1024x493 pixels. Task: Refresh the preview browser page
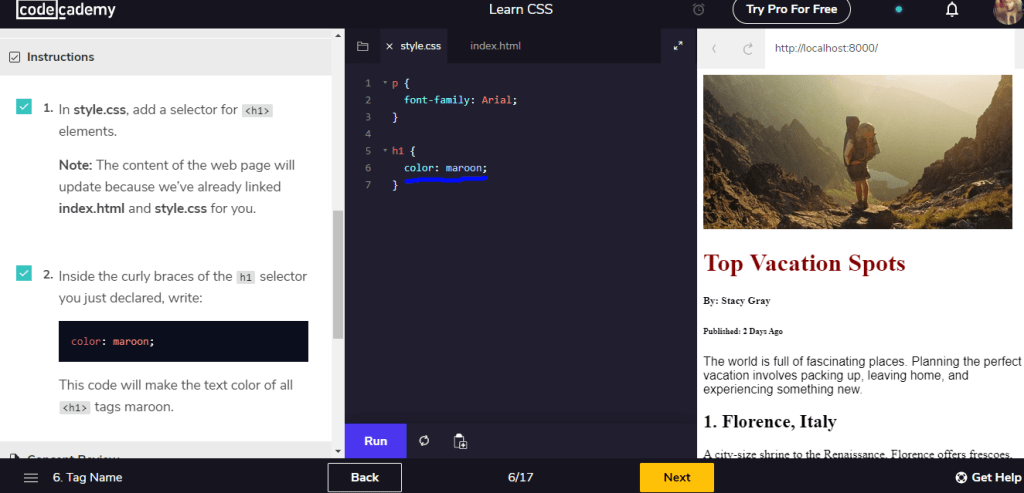click(747, 48)
